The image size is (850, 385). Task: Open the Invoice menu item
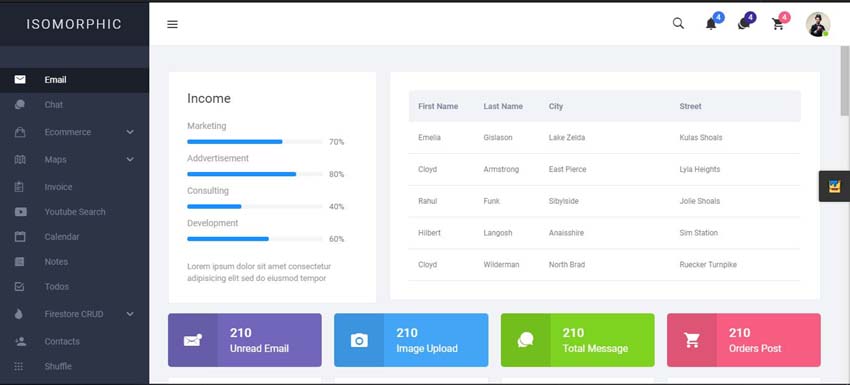[x=74, y=187]
